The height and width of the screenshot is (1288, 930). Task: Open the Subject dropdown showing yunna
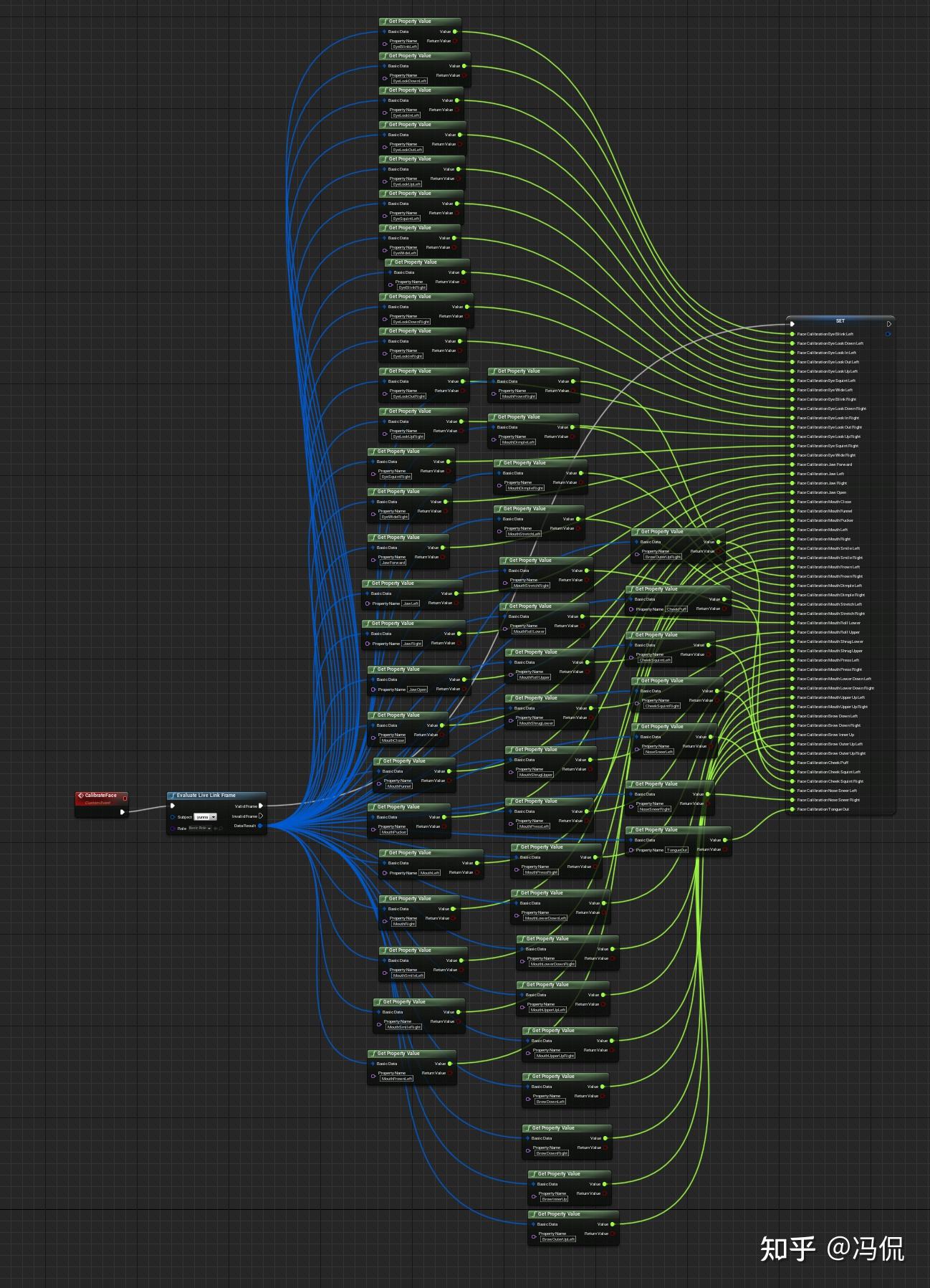coord(206,817)
